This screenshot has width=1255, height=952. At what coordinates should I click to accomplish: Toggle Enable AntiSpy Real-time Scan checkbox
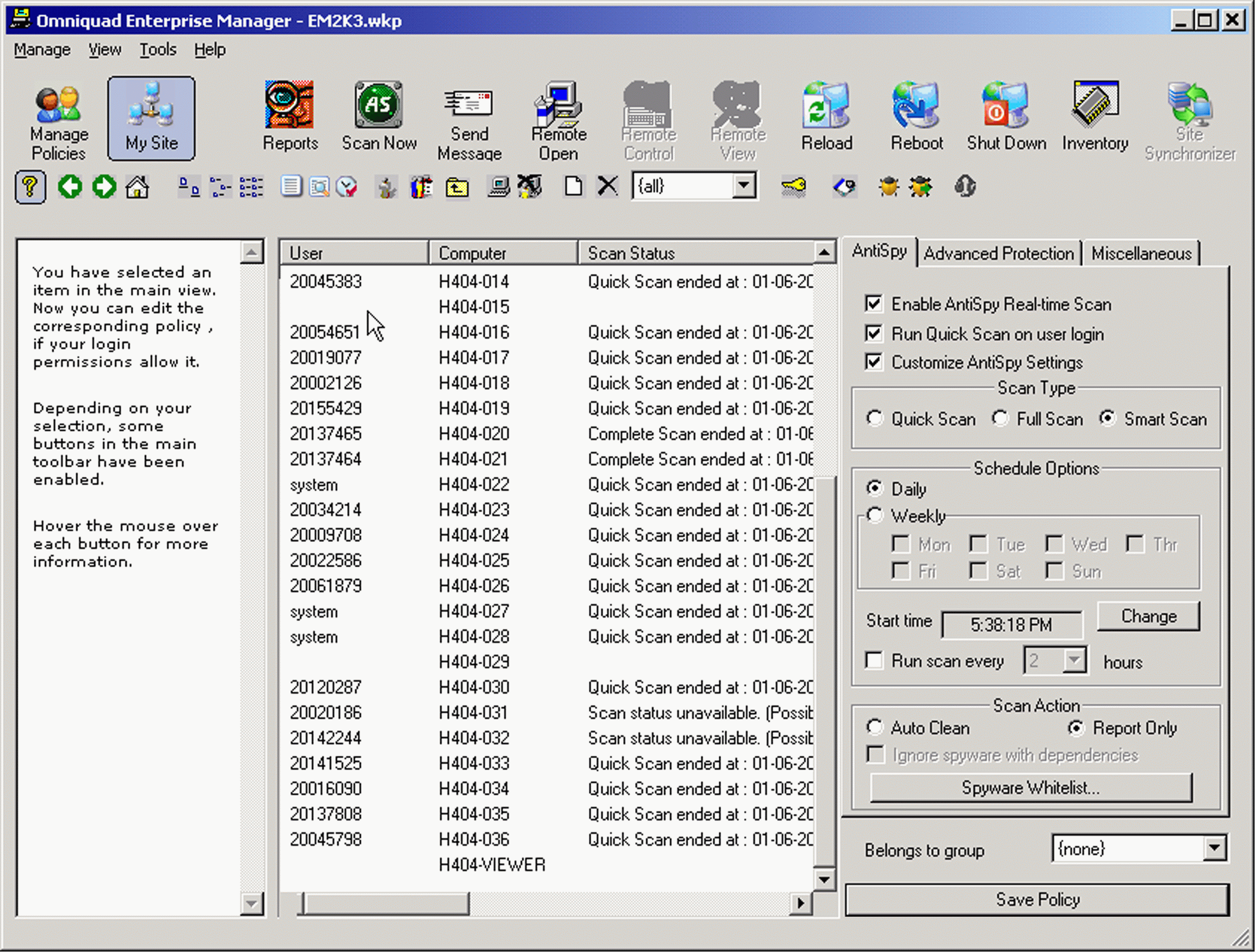[x=874, y=304]
